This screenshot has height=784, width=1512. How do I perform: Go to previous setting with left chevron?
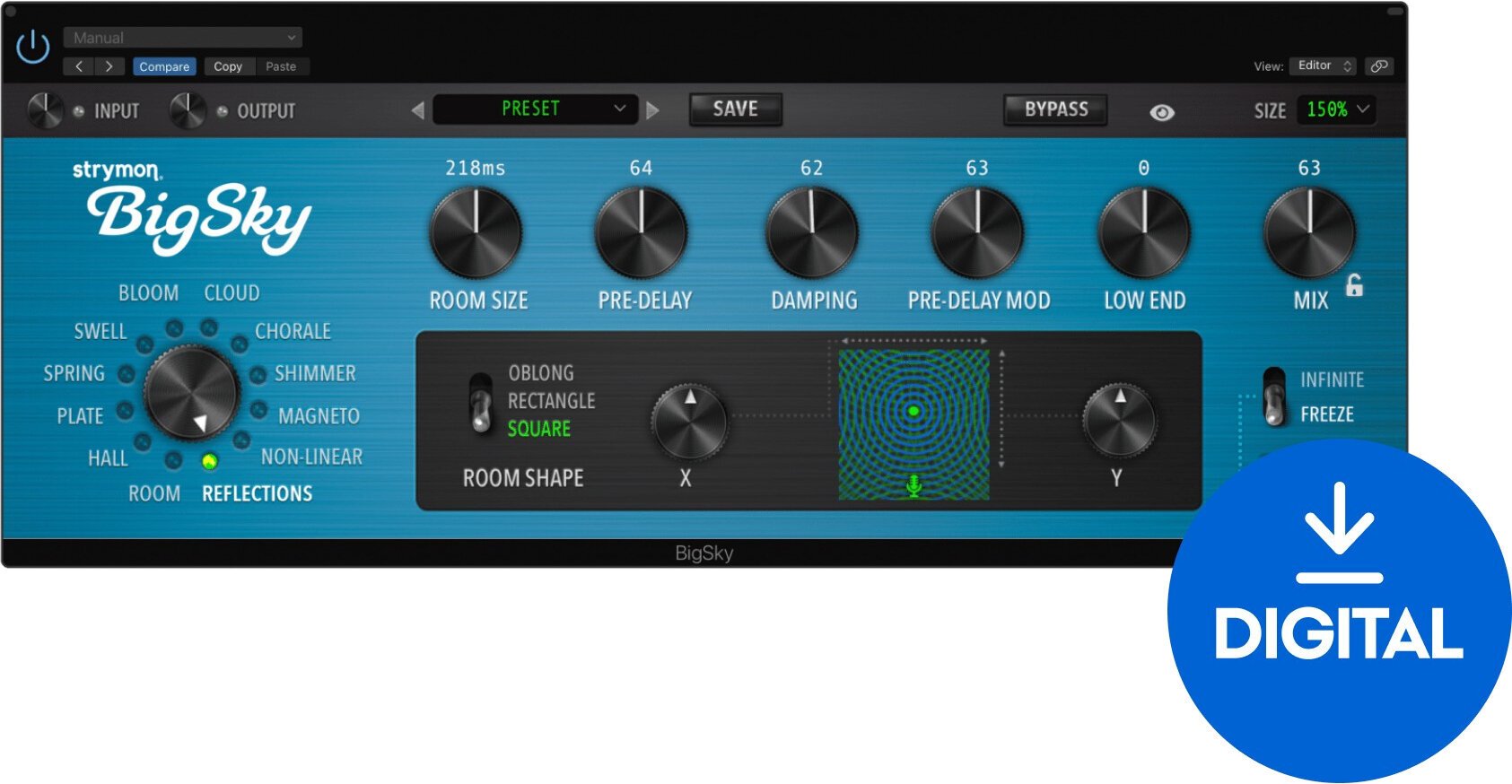click(79, 66)
